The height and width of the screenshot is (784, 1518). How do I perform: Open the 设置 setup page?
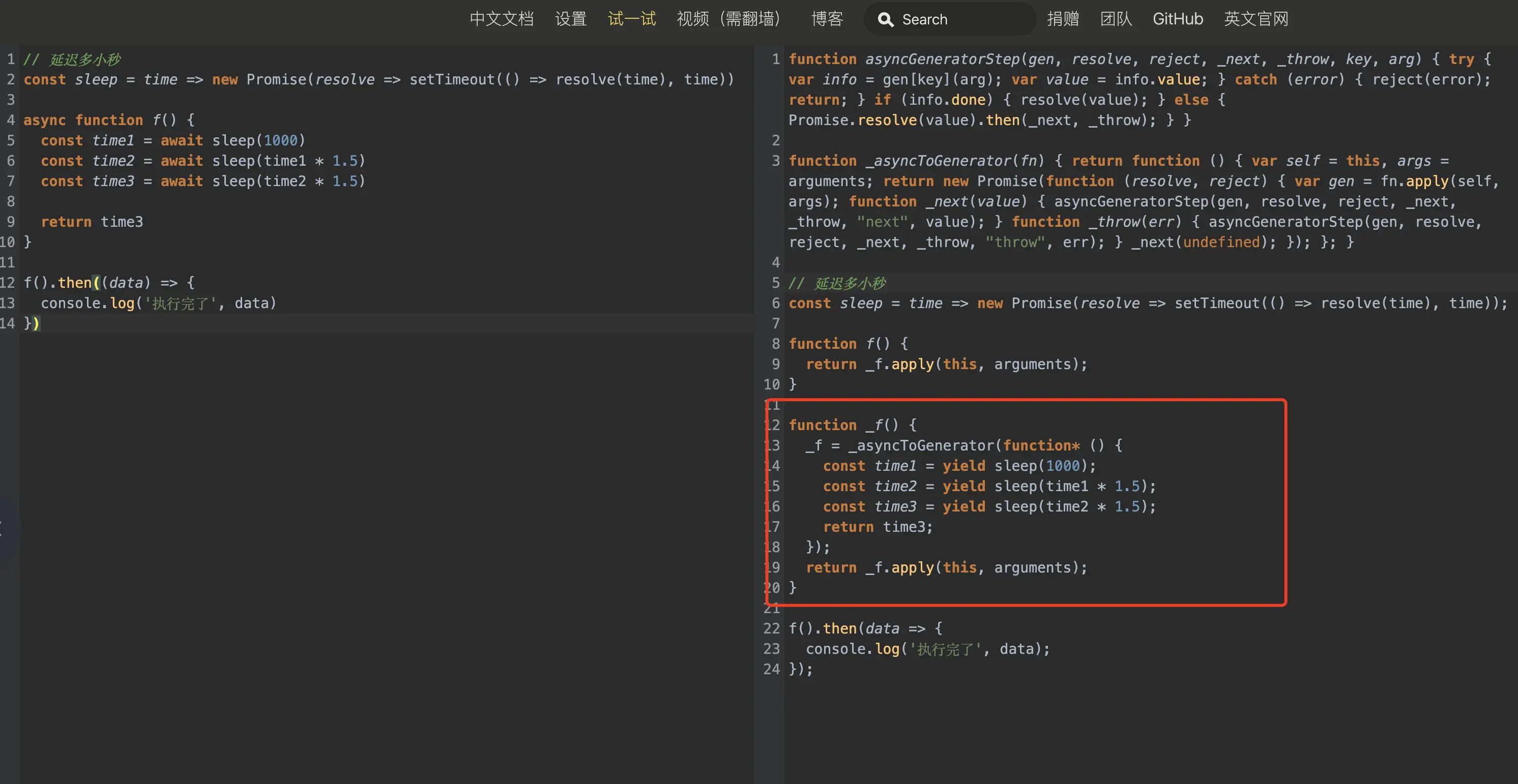pyautogui.click(x=570, y=19)
